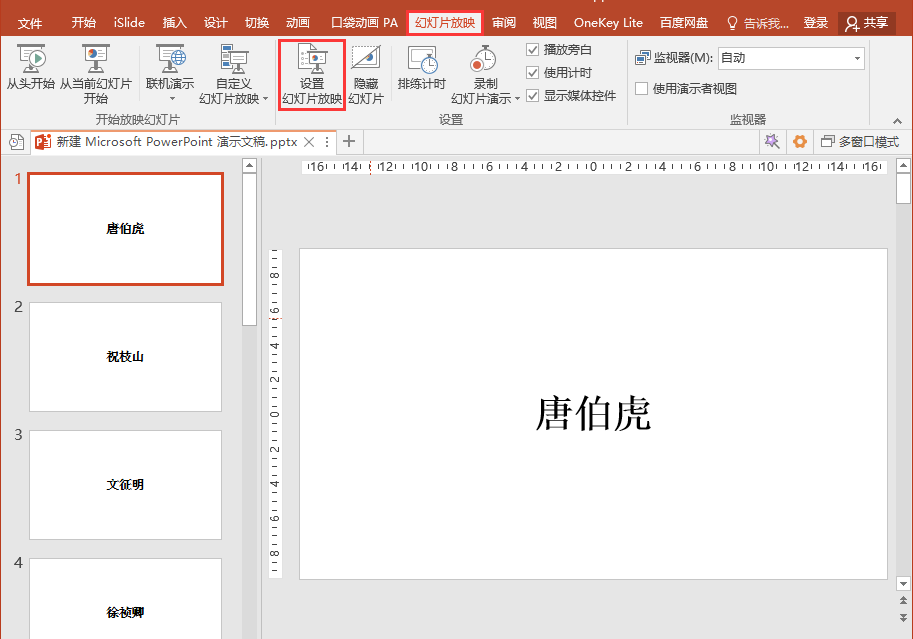This screenshot has height=639, width=913.
Task: Click Multi-window mode (多窗口模式) button
Action: click(860, 142)
